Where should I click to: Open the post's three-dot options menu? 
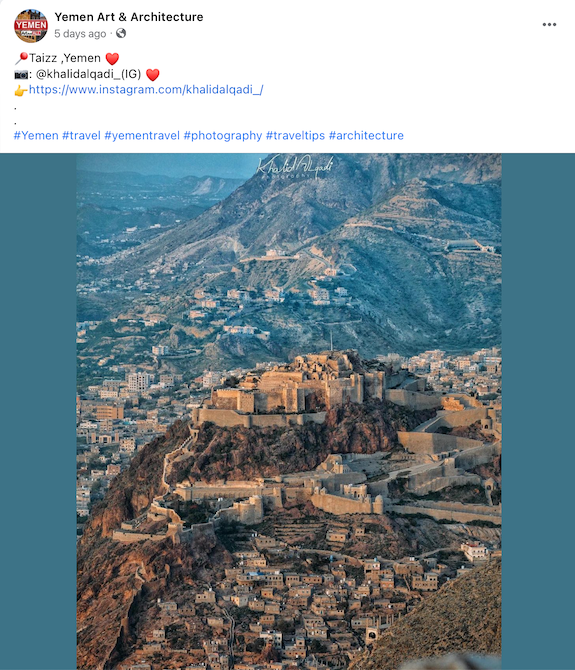[549, 24]
